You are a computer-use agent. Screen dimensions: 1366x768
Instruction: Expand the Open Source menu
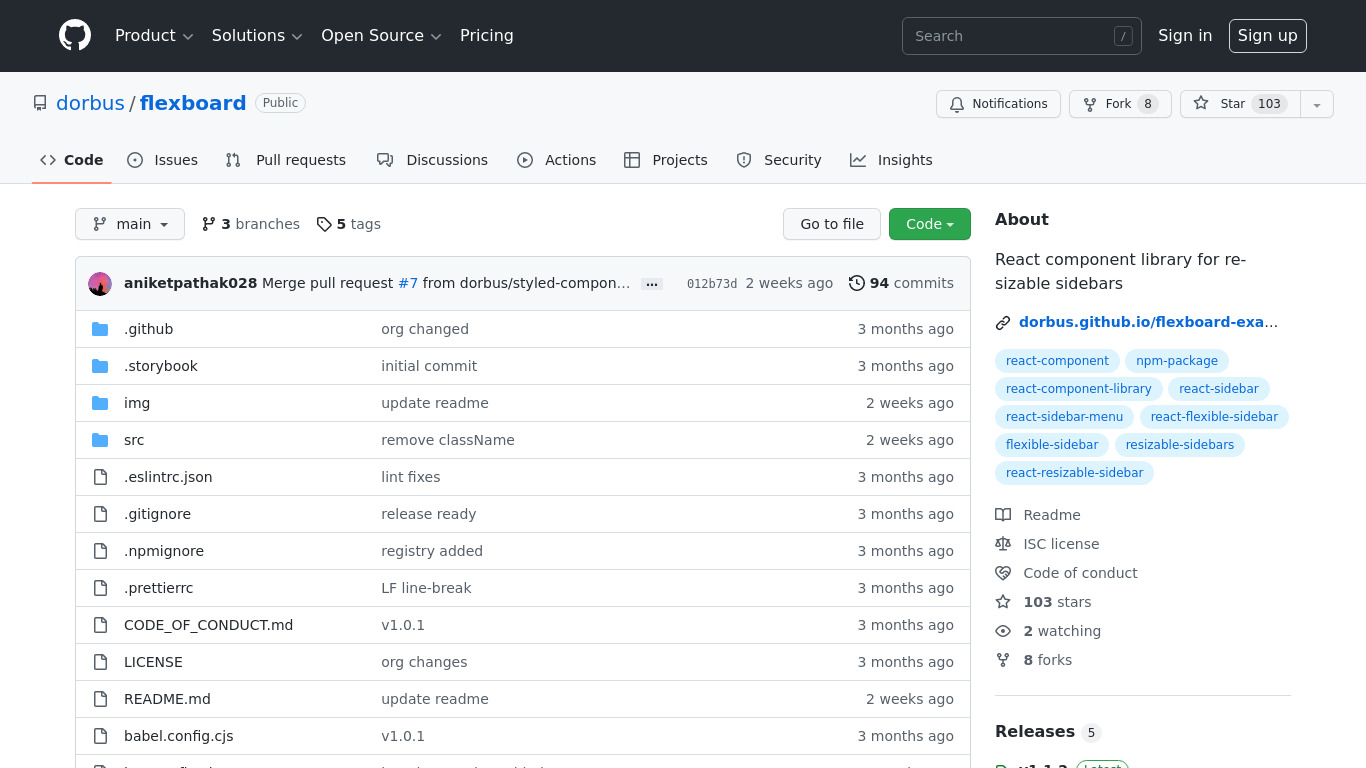[381, 35]
